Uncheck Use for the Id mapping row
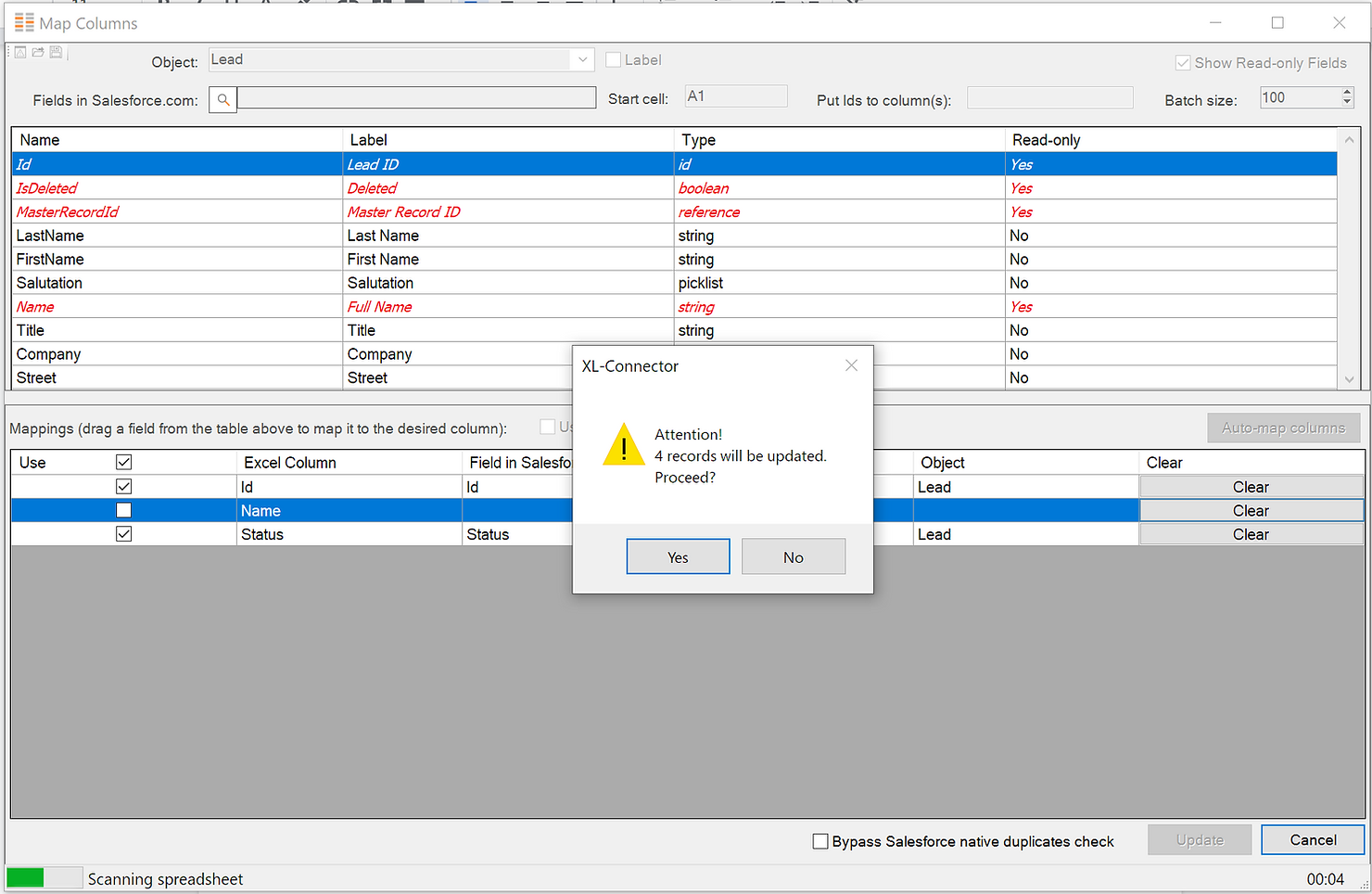1372x894 pixels. pos(123,486)
